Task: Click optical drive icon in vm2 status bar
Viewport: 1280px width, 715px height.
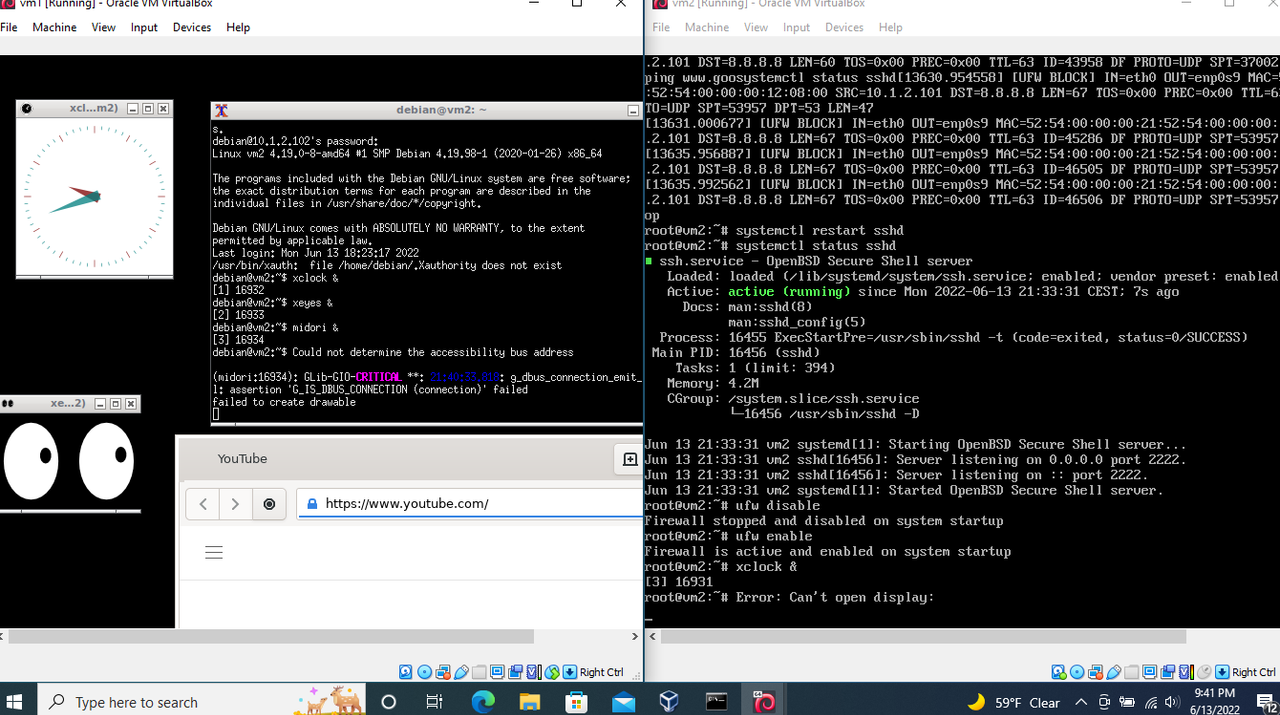Action: (1077, 672)
